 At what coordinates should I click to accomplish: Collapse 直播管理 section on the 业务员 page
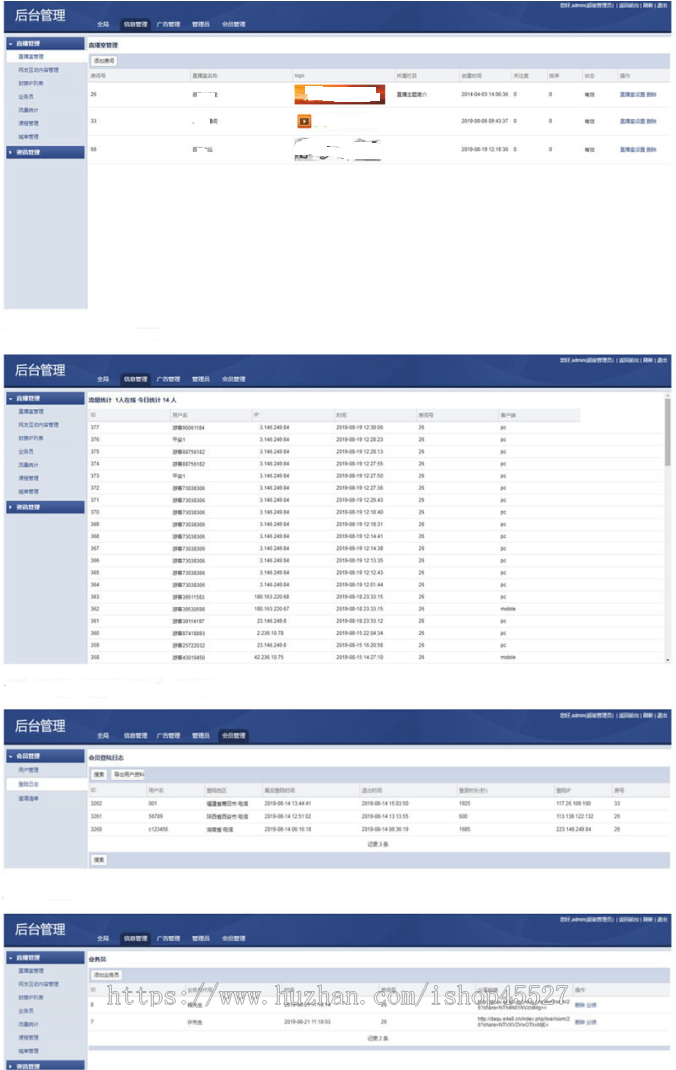45,957
